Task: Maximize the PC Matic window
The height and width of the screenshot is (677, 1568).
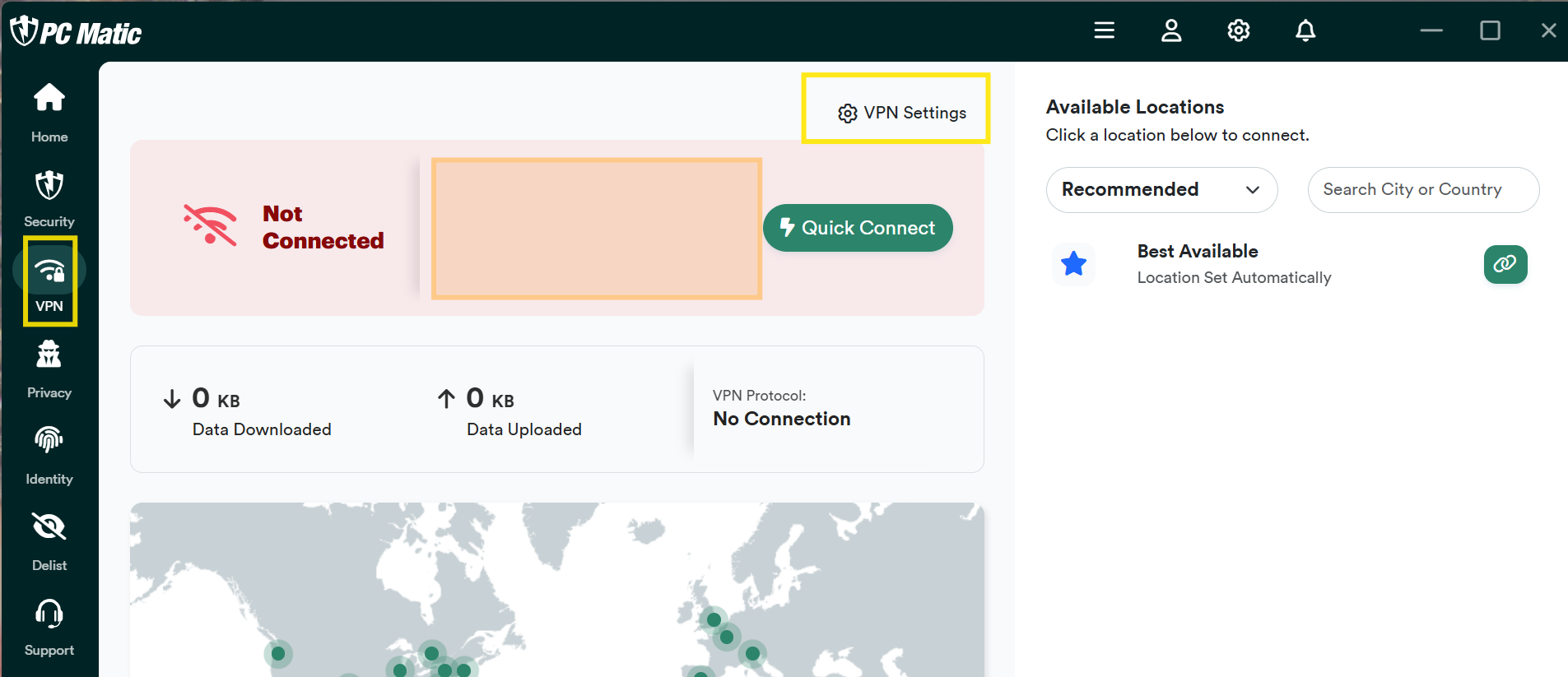Action: tap(1490, 30)
